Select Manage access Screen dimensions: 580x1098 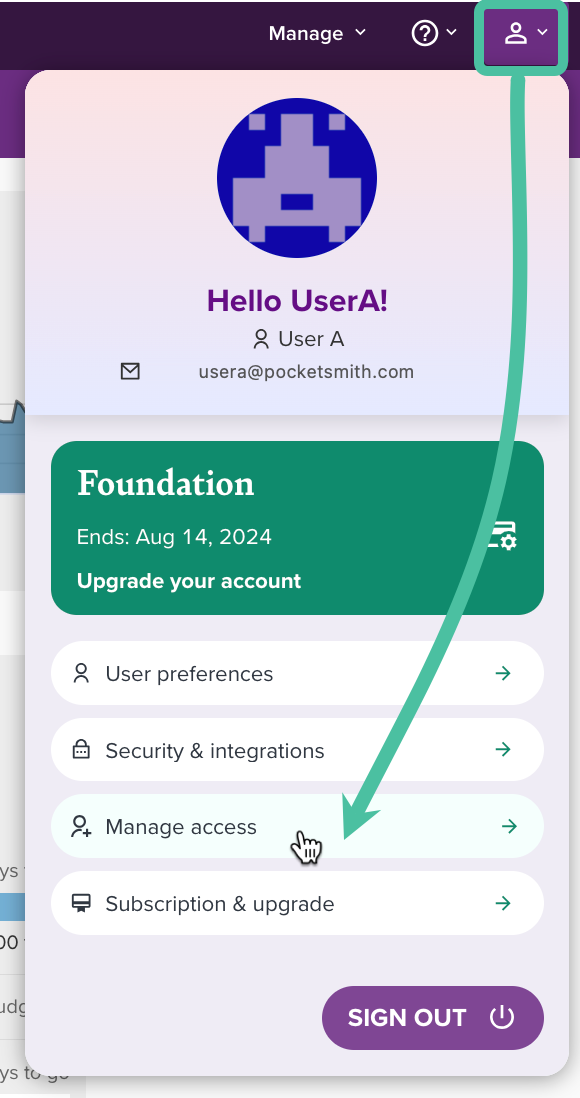tap(297, 826)
